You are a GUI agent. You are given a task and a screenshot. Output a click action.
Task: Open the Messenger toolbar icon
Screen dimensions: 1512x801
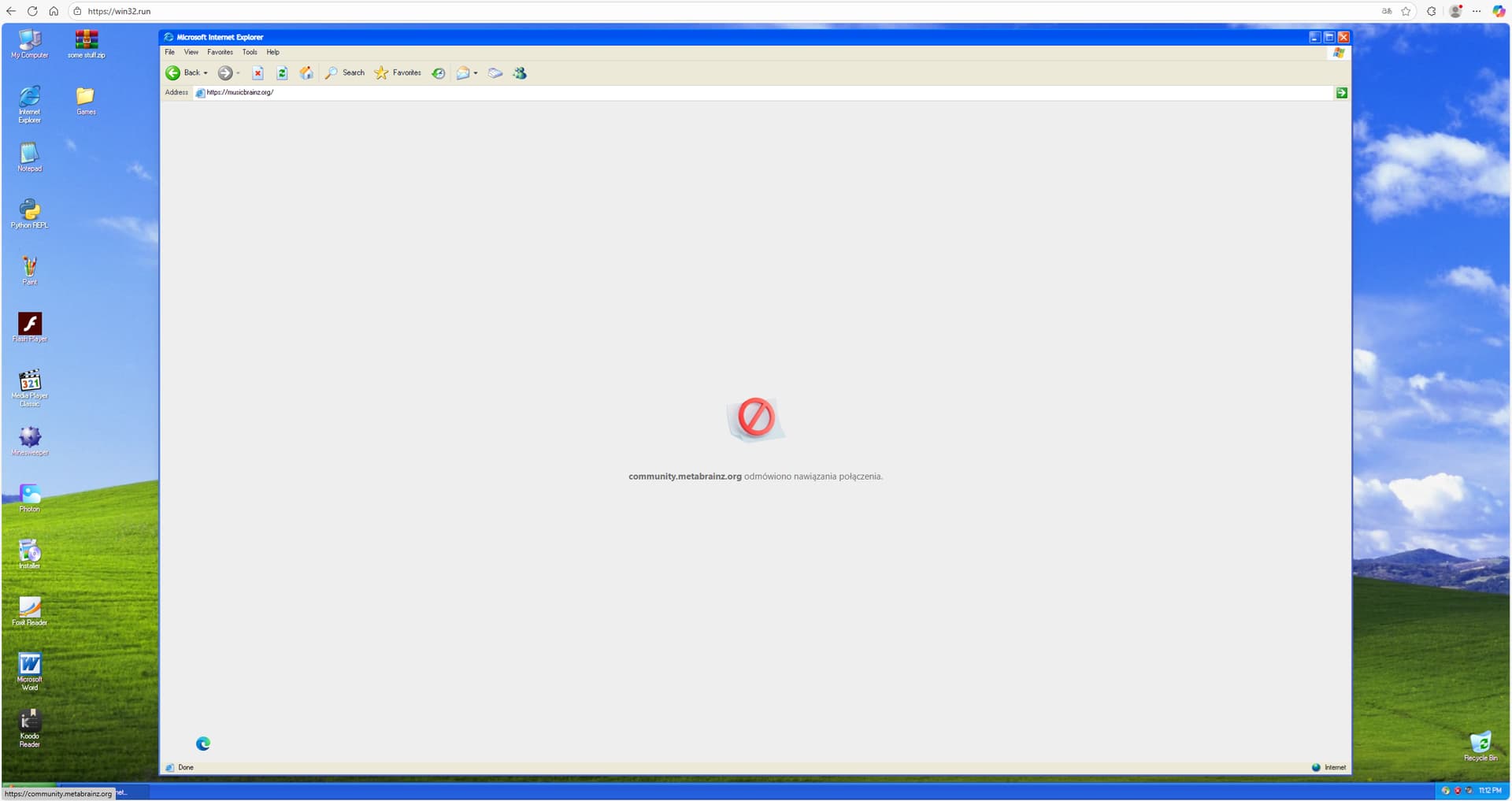(x=520, y=73)
